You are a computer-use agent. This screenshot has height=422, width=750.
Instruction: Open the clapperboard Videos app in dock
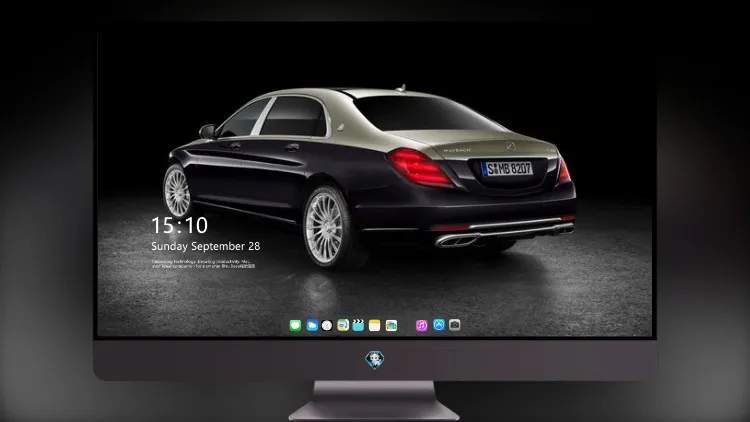pos(358,325)
